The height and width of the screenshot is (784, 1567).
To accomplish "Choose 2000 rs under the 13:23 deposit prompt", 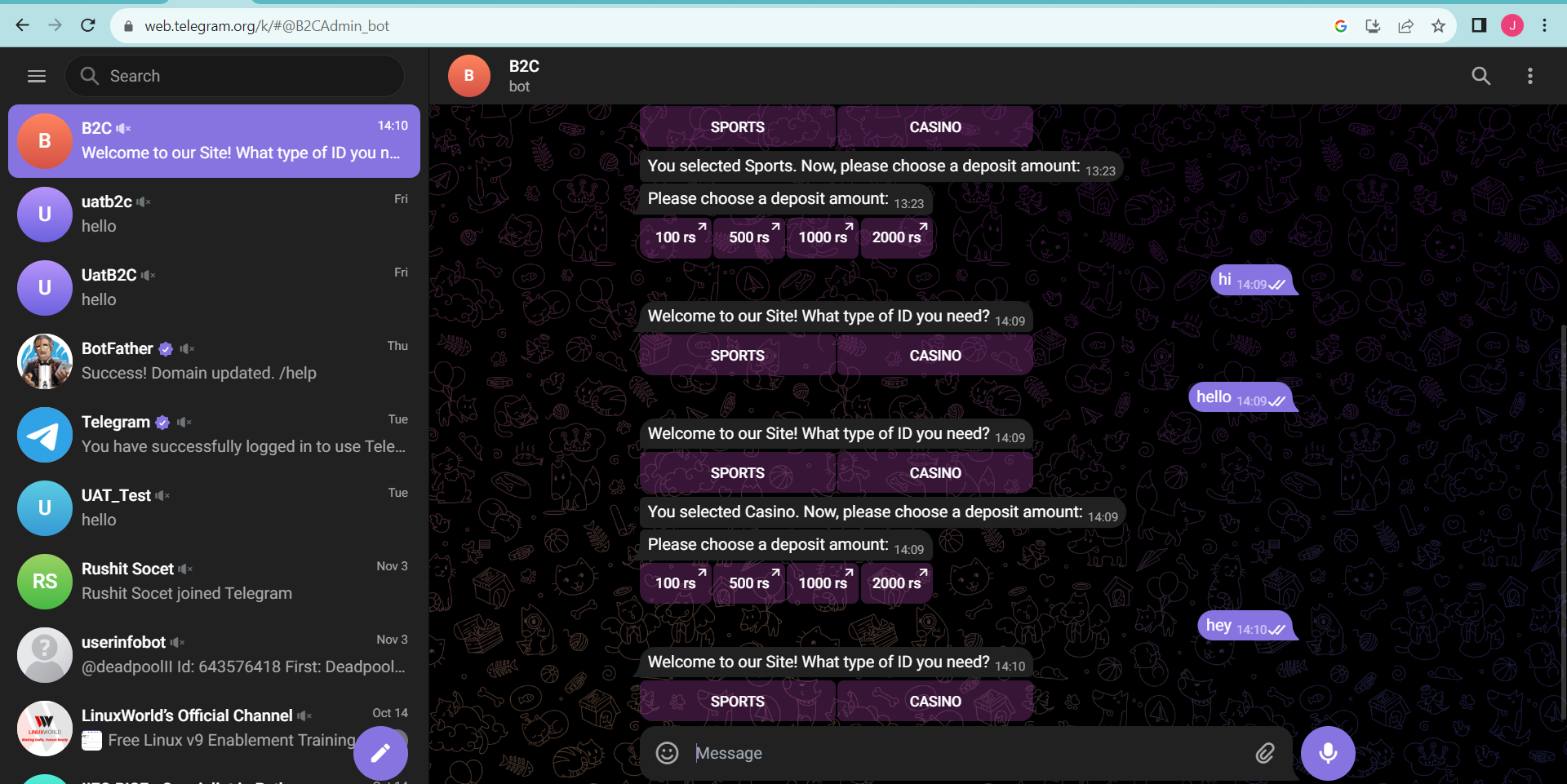I will click(897, 237).
